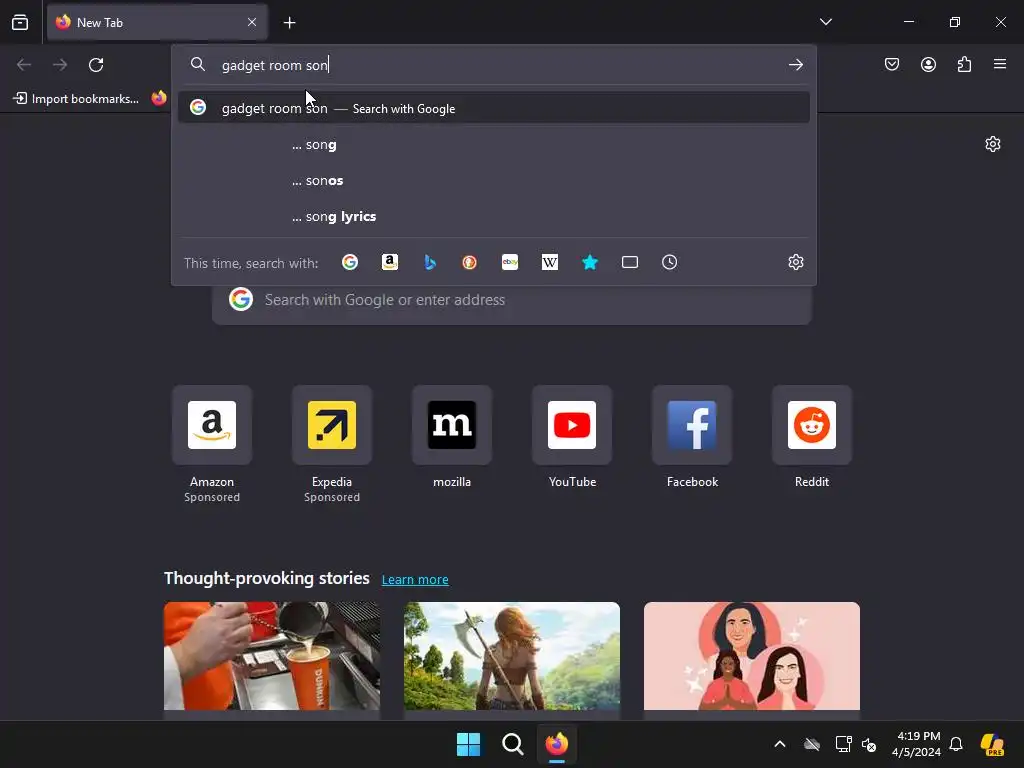Expand the list all tabs chevron
This screenshot has height=768, width=1024.
point(825,22)
